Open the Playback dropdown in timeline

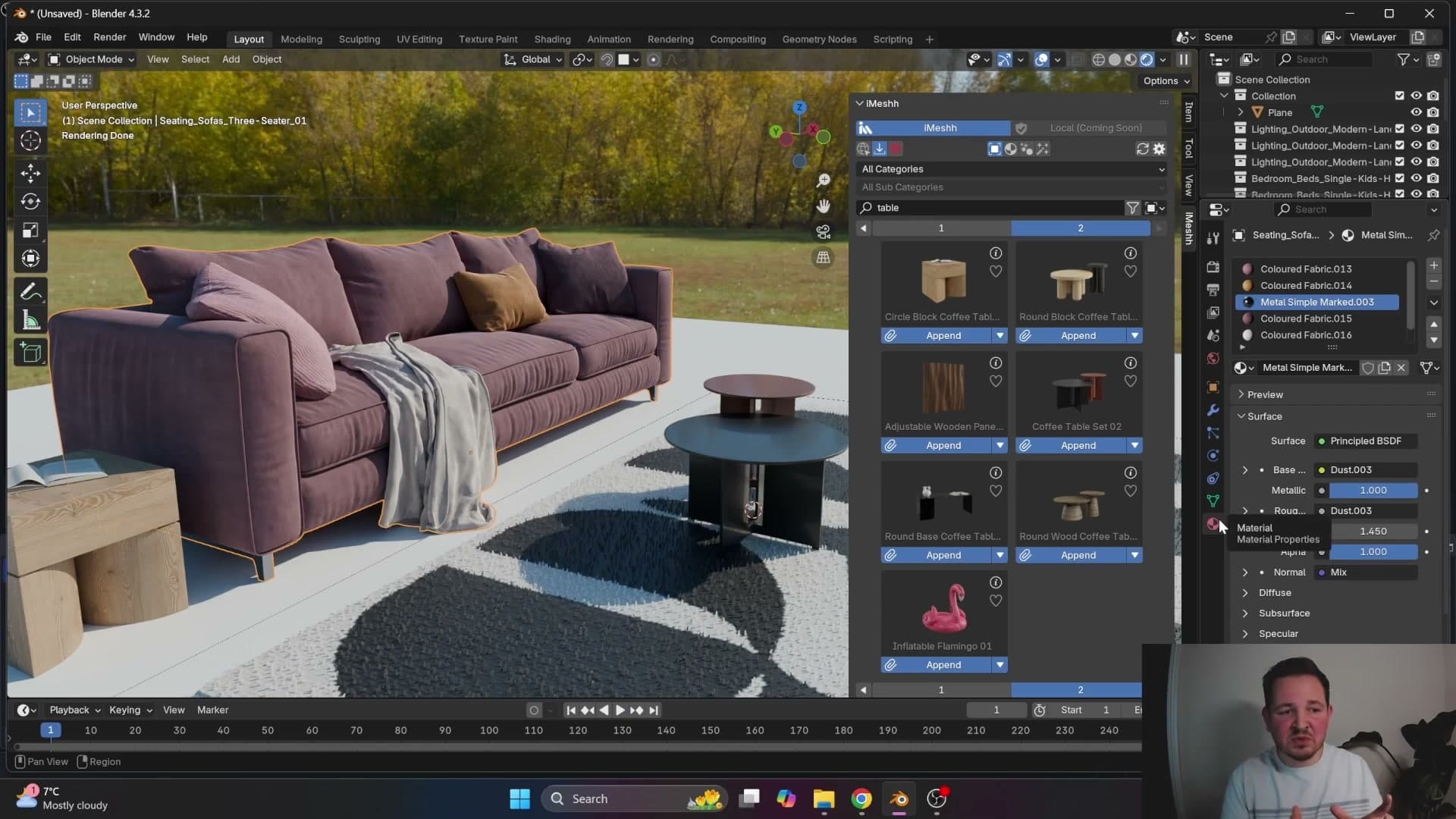coord(74,711)
